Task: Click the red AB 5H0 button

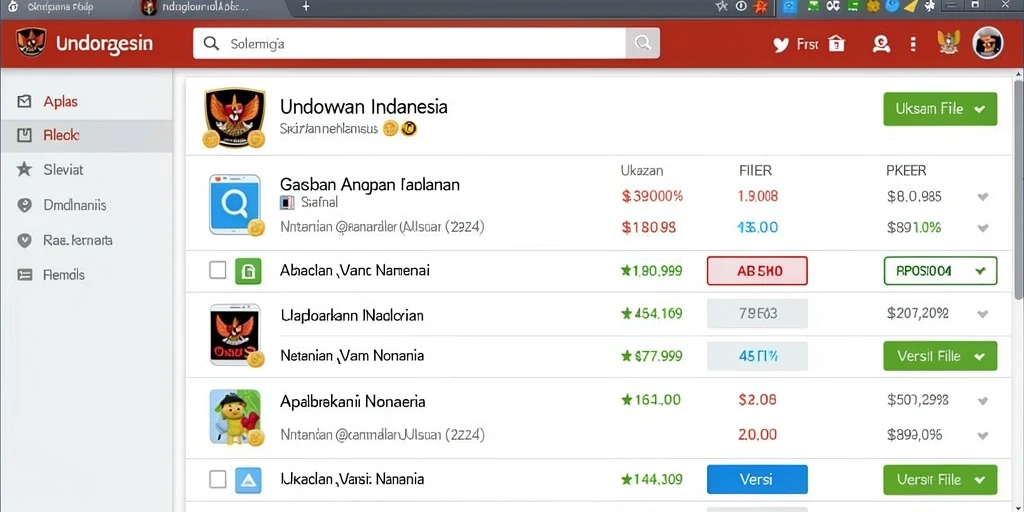Action: click(x=757, y=270)
